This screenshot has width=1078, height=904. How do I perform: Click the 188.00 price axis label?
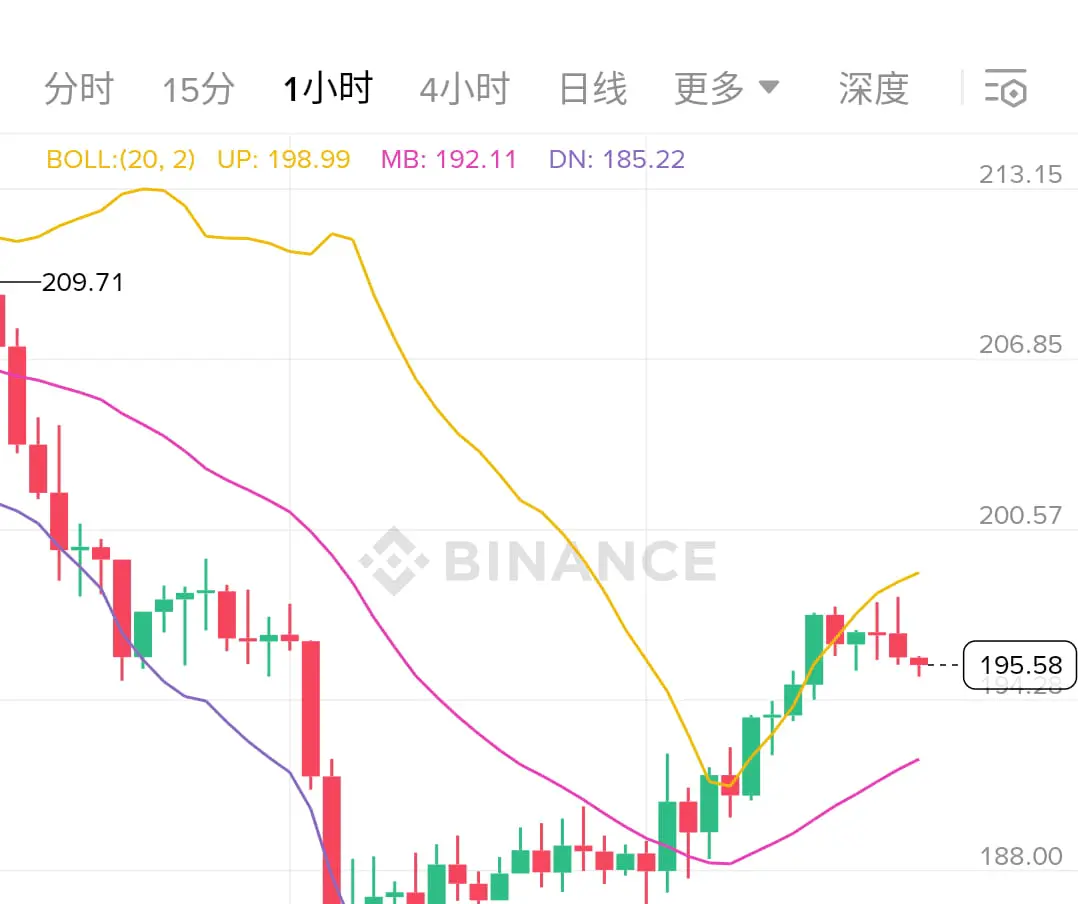click(1020, 856)
